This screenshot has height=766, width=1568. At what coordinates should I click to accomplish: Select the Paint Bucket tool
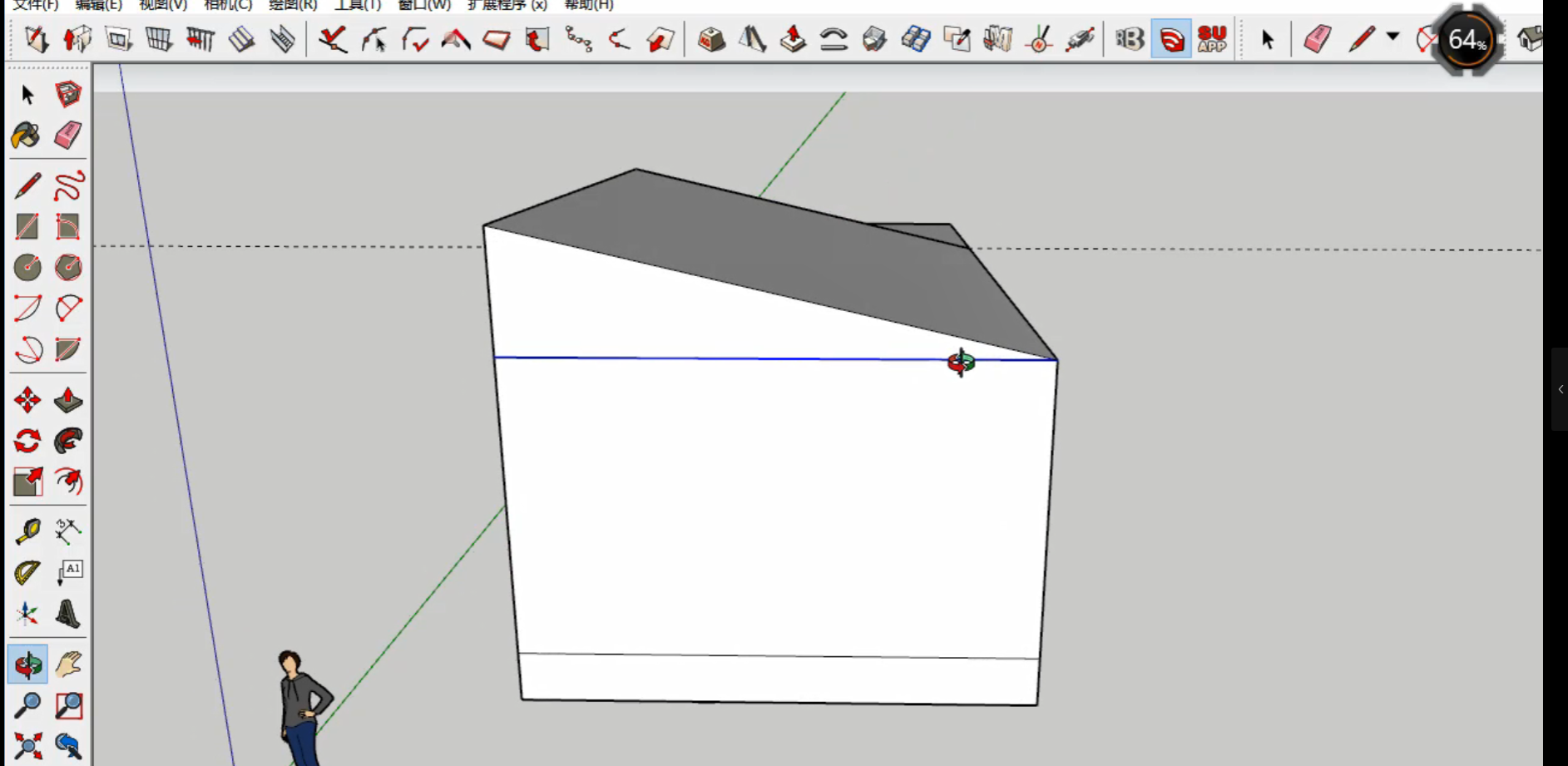coord(27,136)
